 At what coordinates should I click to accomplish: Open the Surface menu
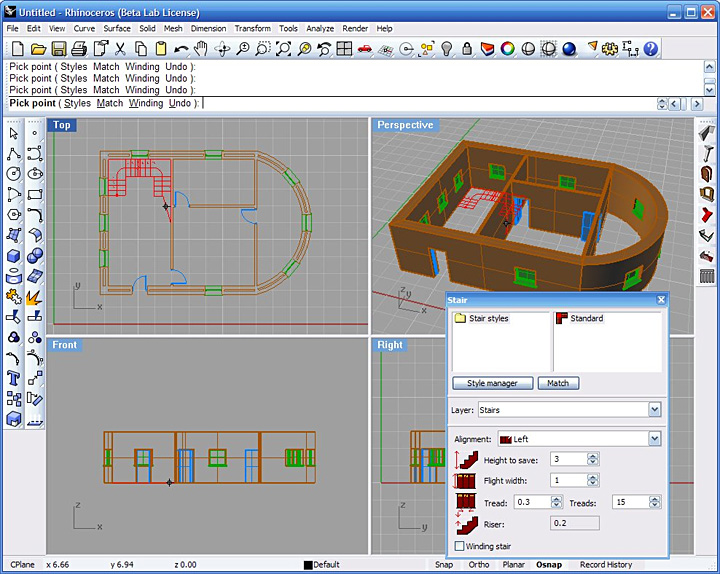pos(117,28)
